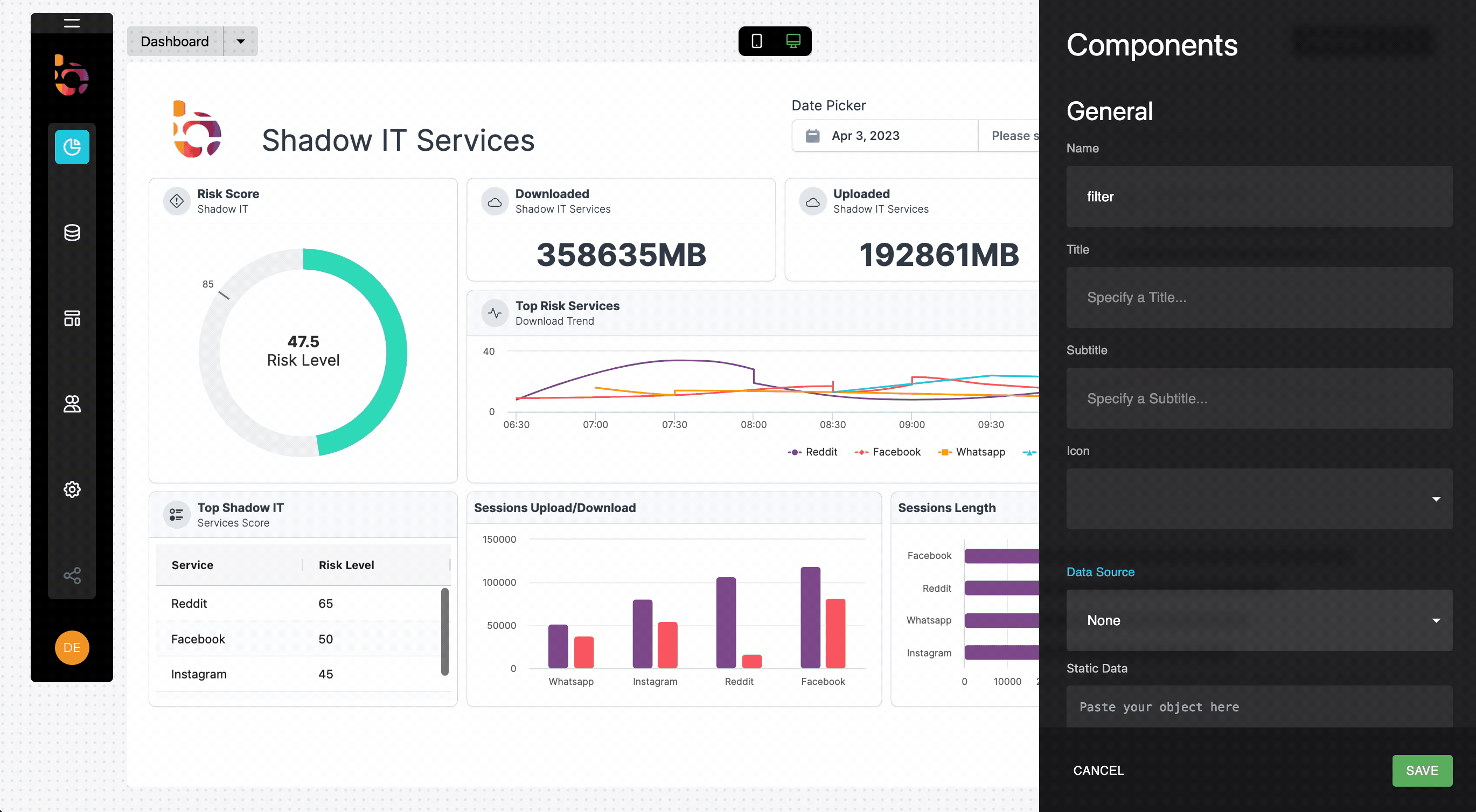Expand the Dashboard dropdown arrow
Image resolution: width=1476 pixels, height=812 pixels.
(241, 41)
